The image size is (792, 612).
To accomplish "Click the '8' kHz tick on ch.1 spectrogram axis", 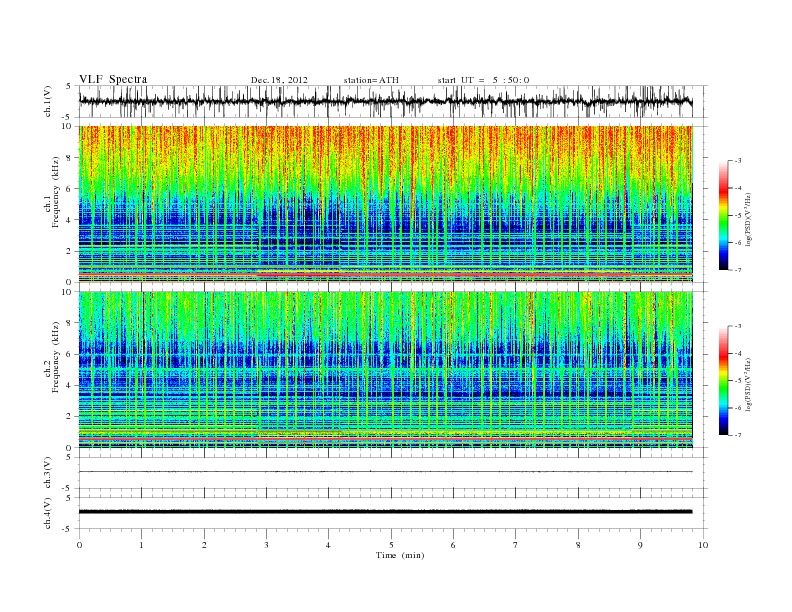I will coord(70,158).
